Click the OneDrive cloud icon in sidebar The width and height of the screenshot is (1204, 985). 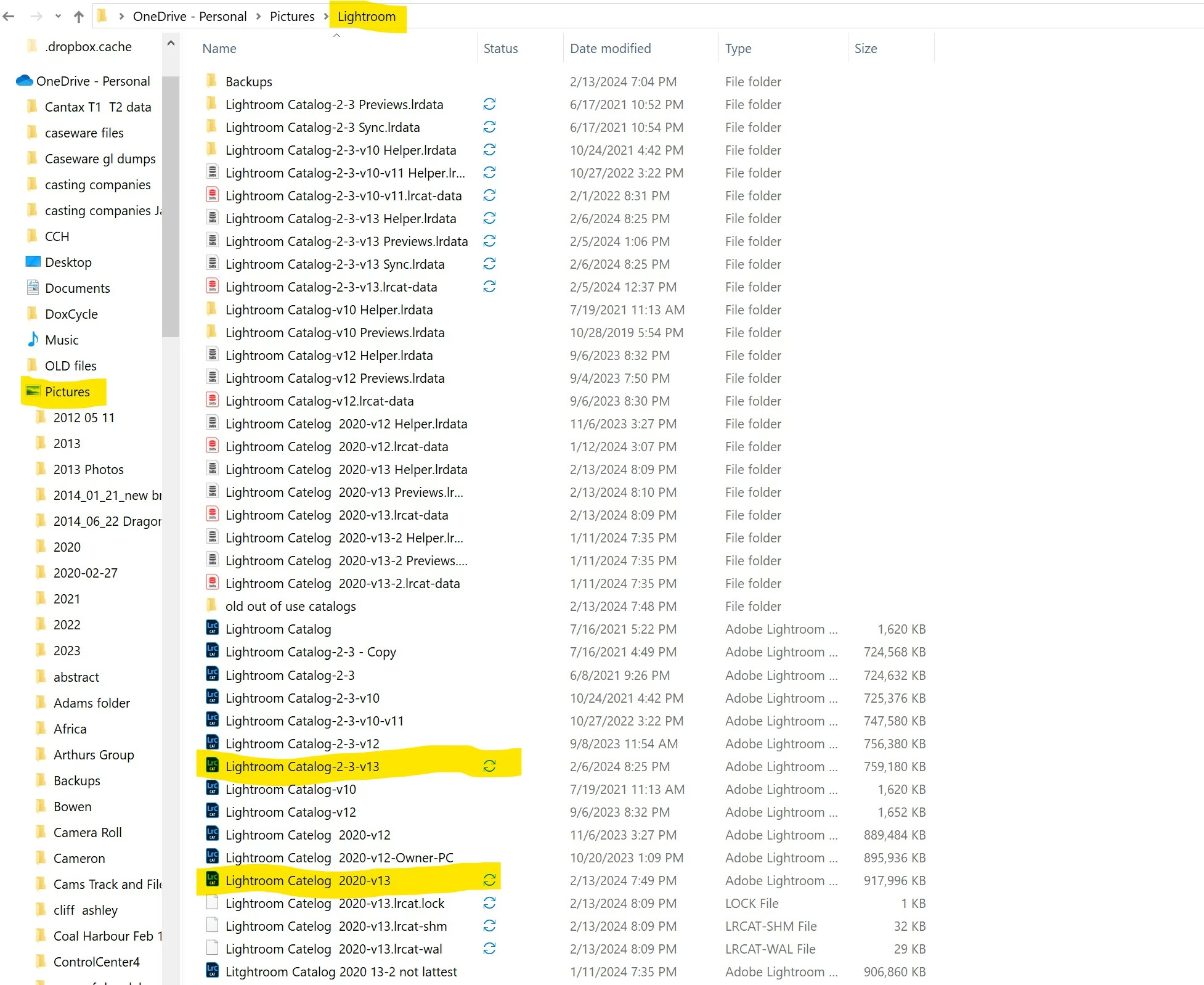tap(25, 81)
